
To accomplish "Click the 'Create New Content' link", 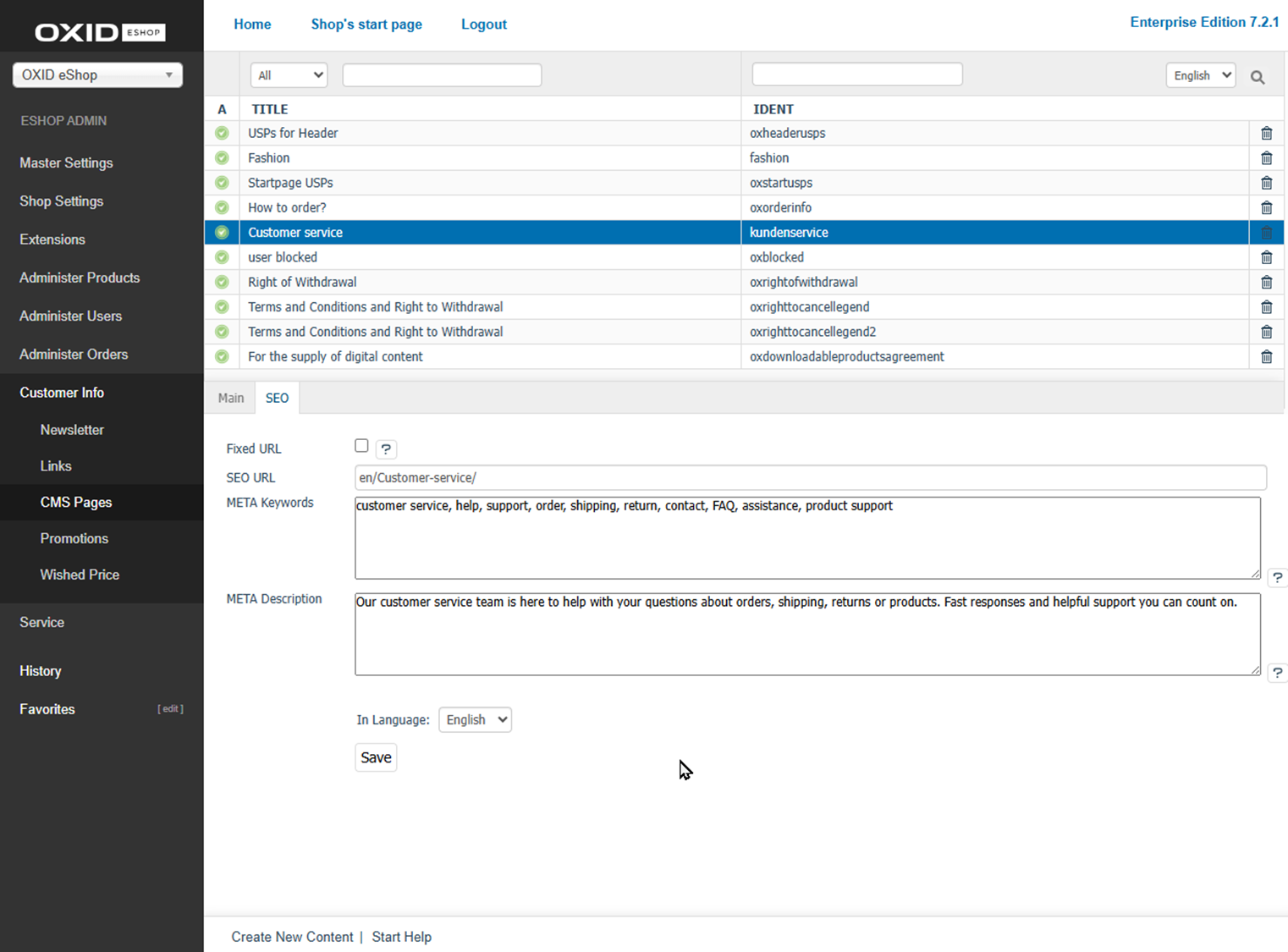I will pos(292,937).
